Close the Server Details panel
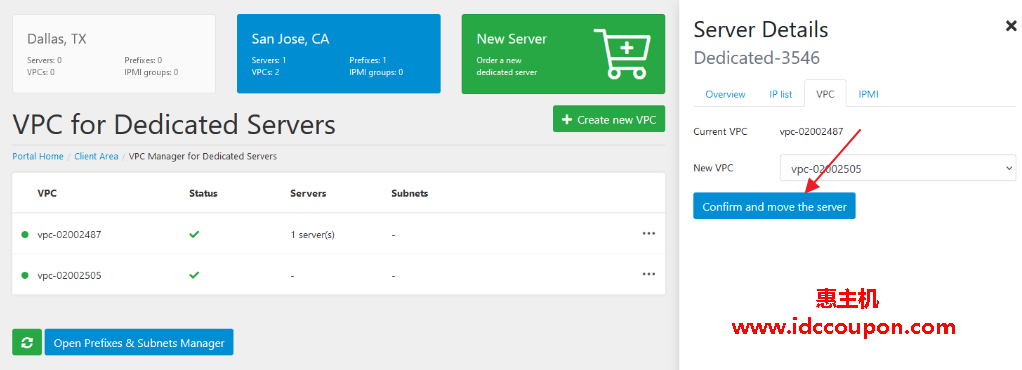1022x370 pixels. pos(1011,26)
